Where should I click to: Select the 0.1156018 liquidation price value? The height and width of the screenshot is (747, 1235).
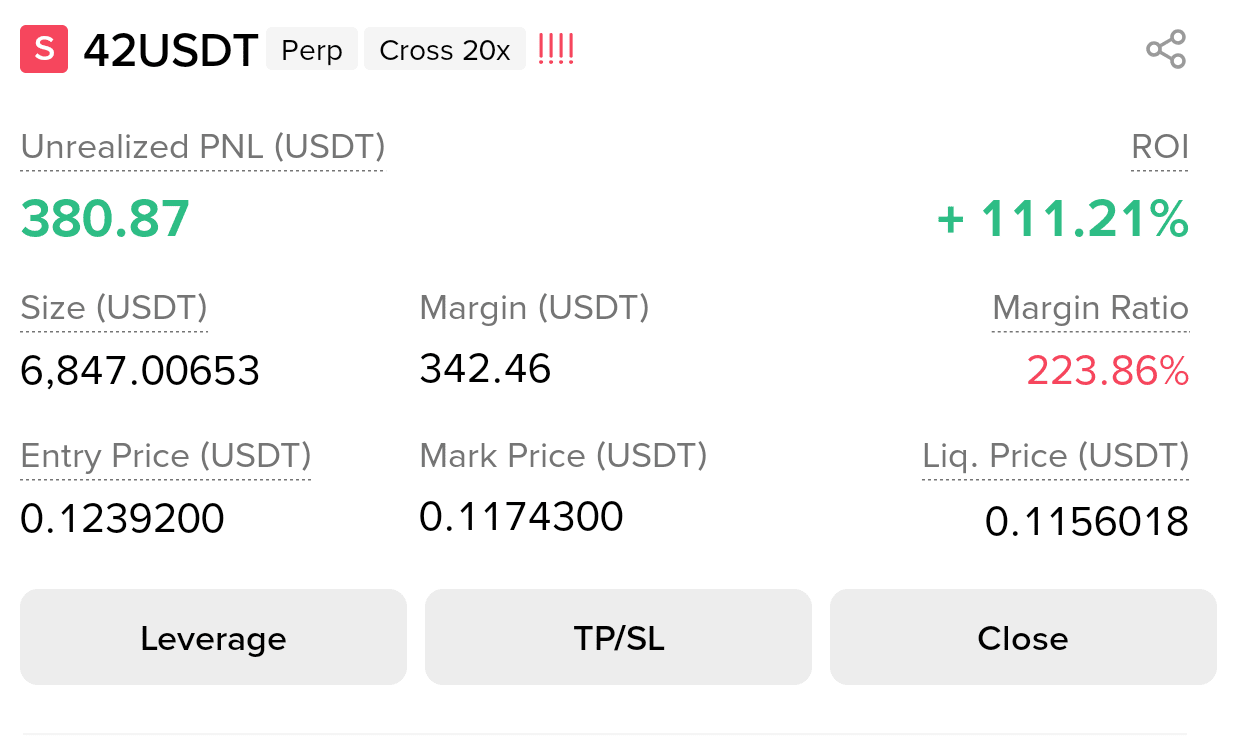[1087, 521]
